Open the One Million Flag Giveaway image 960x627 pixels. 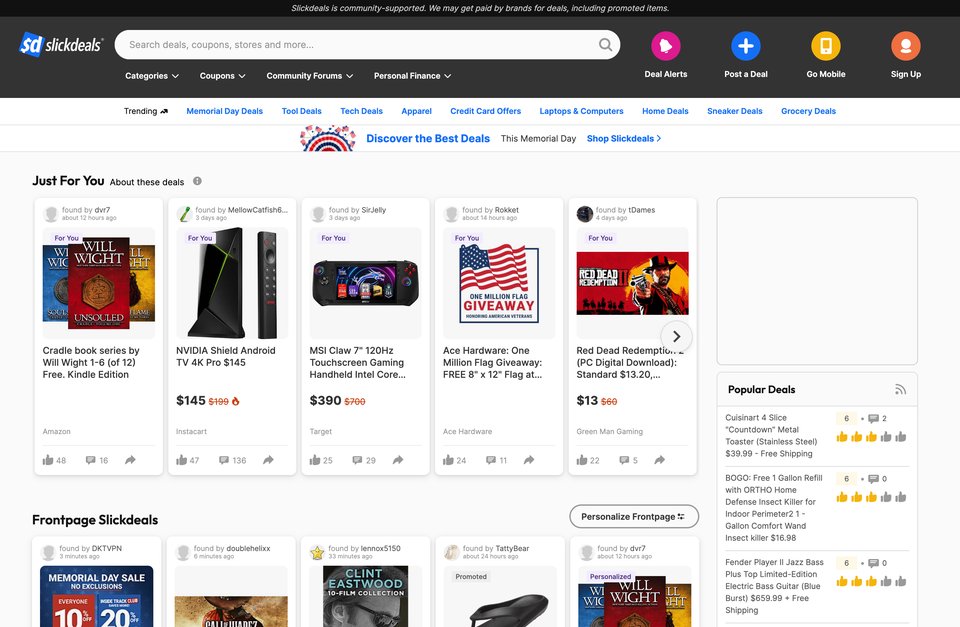[499, 283]
